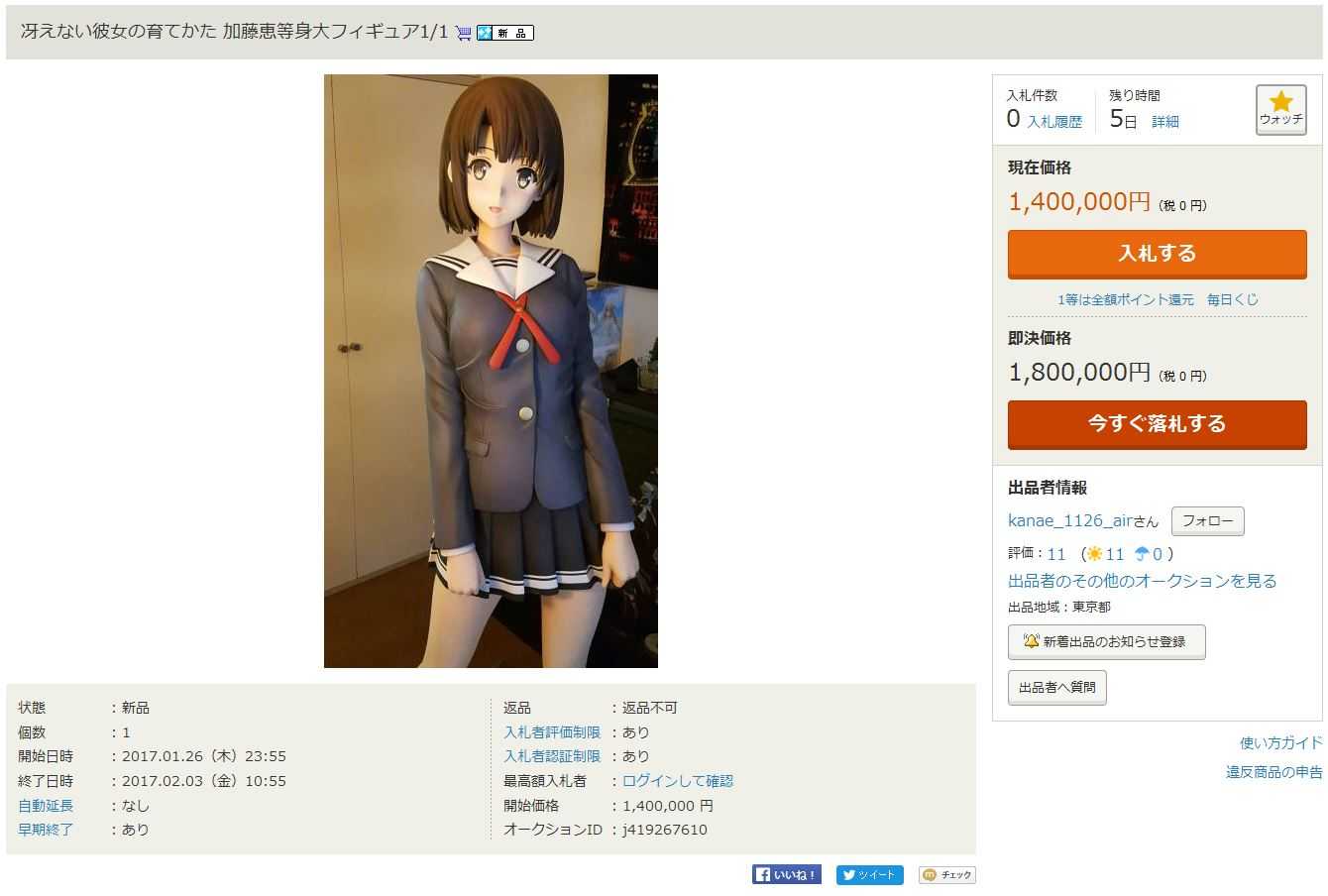This screenshot has height=896, width=1328.
Task: Open remaining time 詳細 link
Action: click(x=1165, y=122)
